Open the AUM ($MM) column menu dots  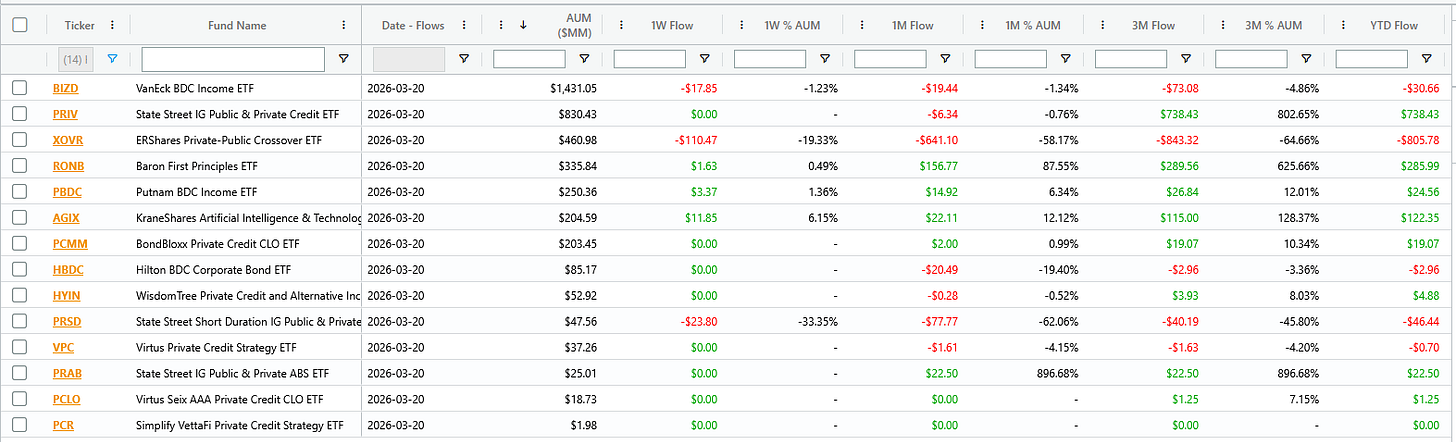click(x=502, y=25)
